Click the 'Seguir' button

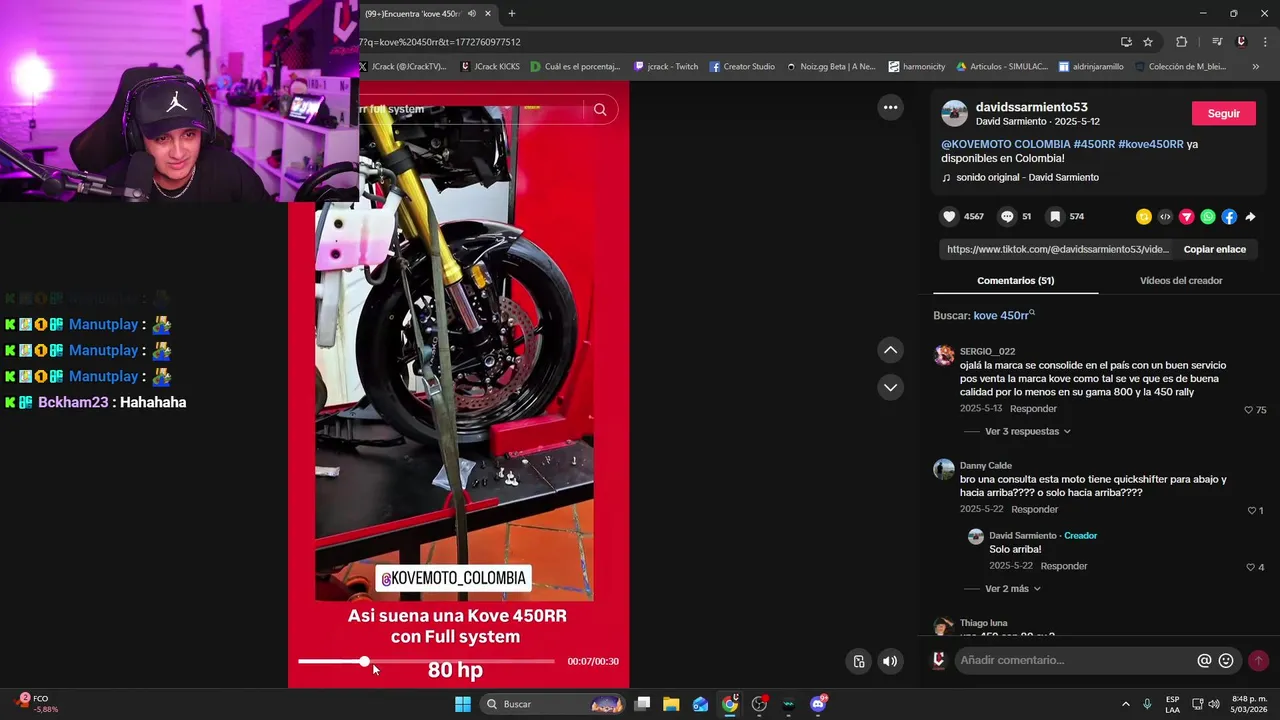[1223, 113]
